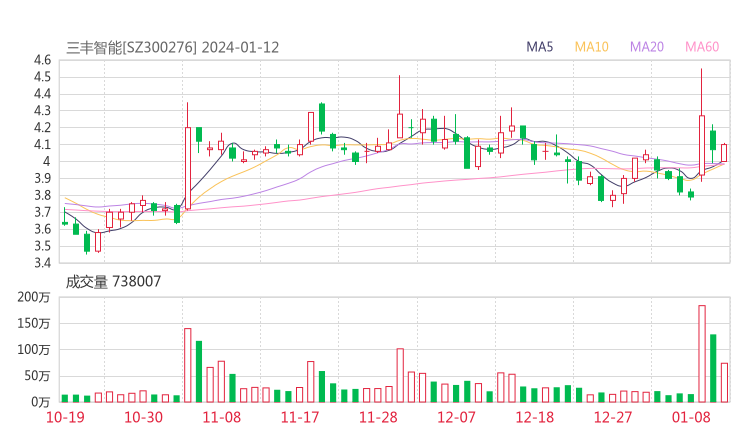Click the 200万 volume axis label
This screenshot has height=440, width=740.
34,297
